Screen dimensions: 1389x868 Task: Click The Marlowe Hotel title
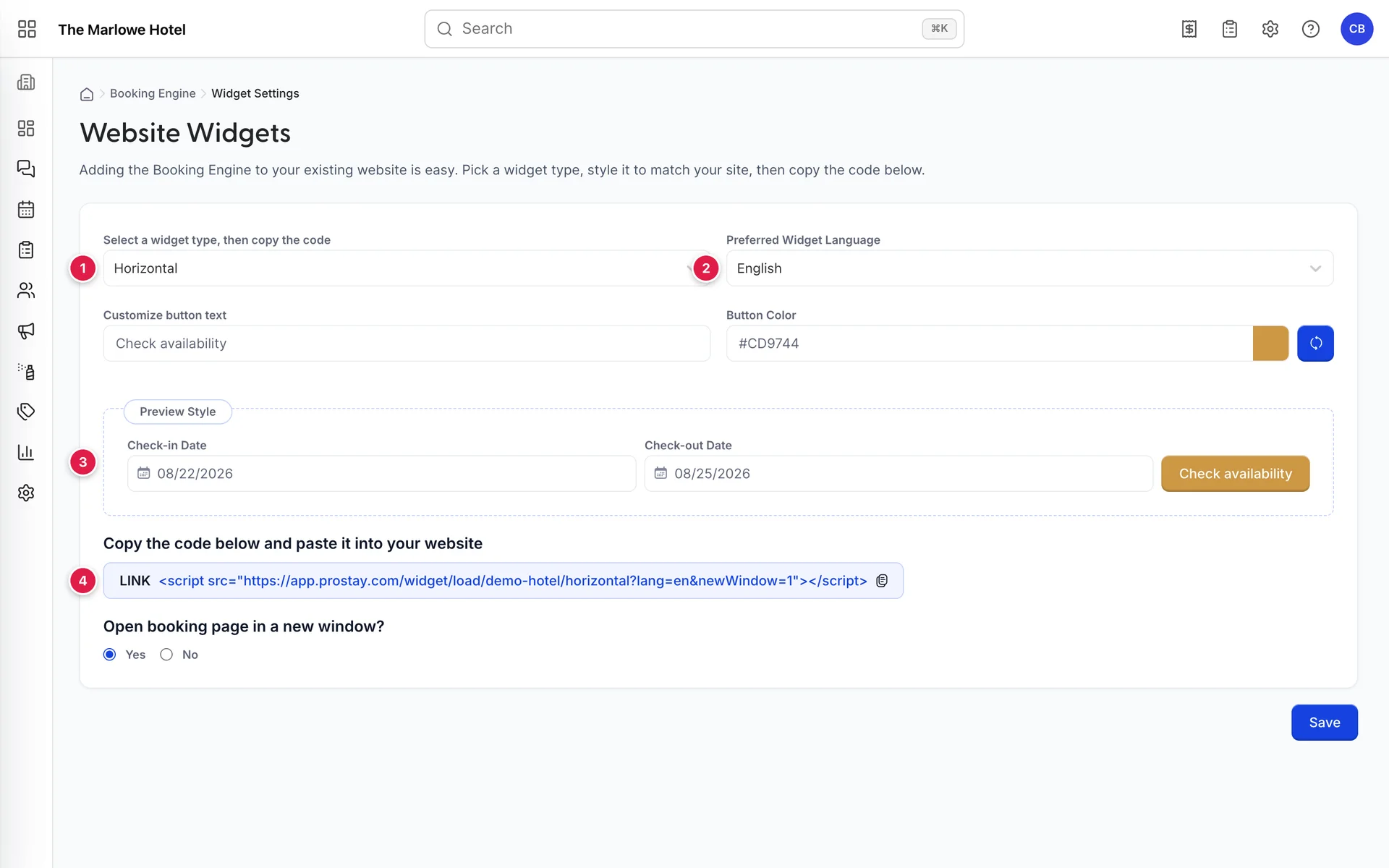click(x=122, y=30)
